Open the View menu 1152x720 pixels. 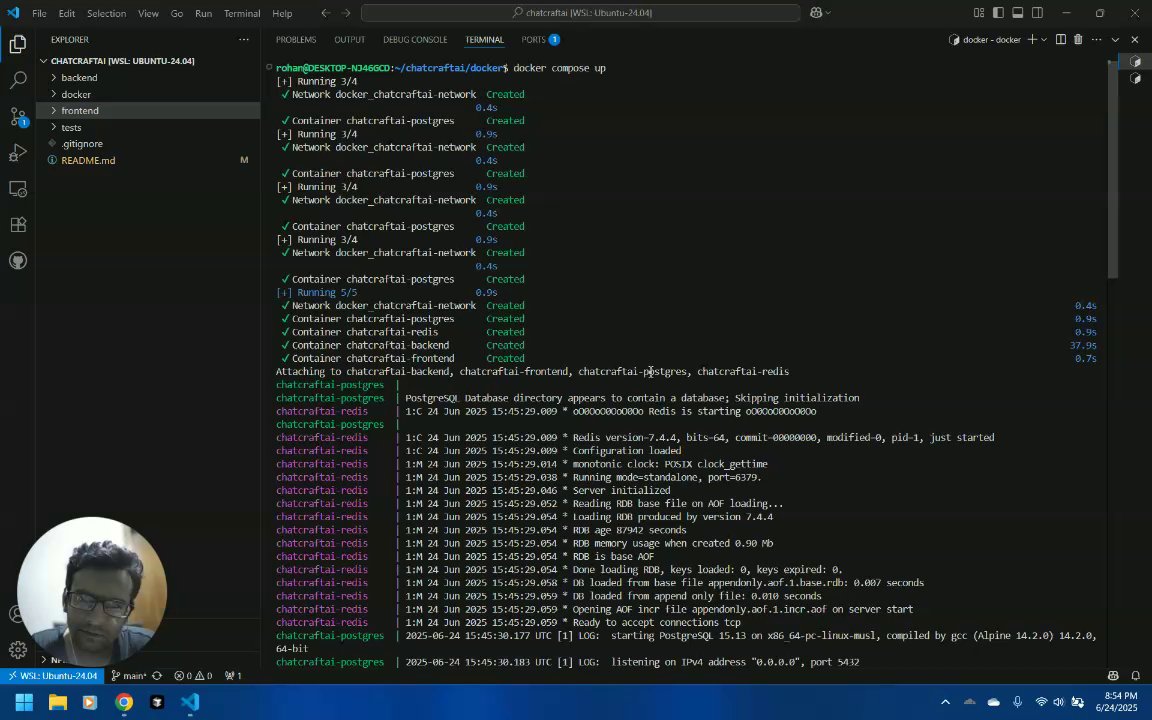(148, 13)
